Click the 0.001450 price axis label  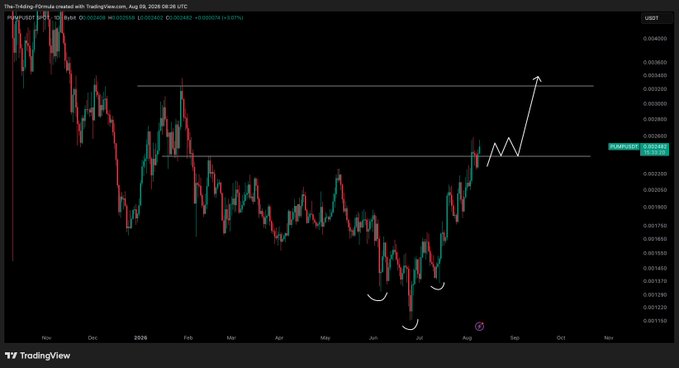pyautogui.click(x=655, y=268)
